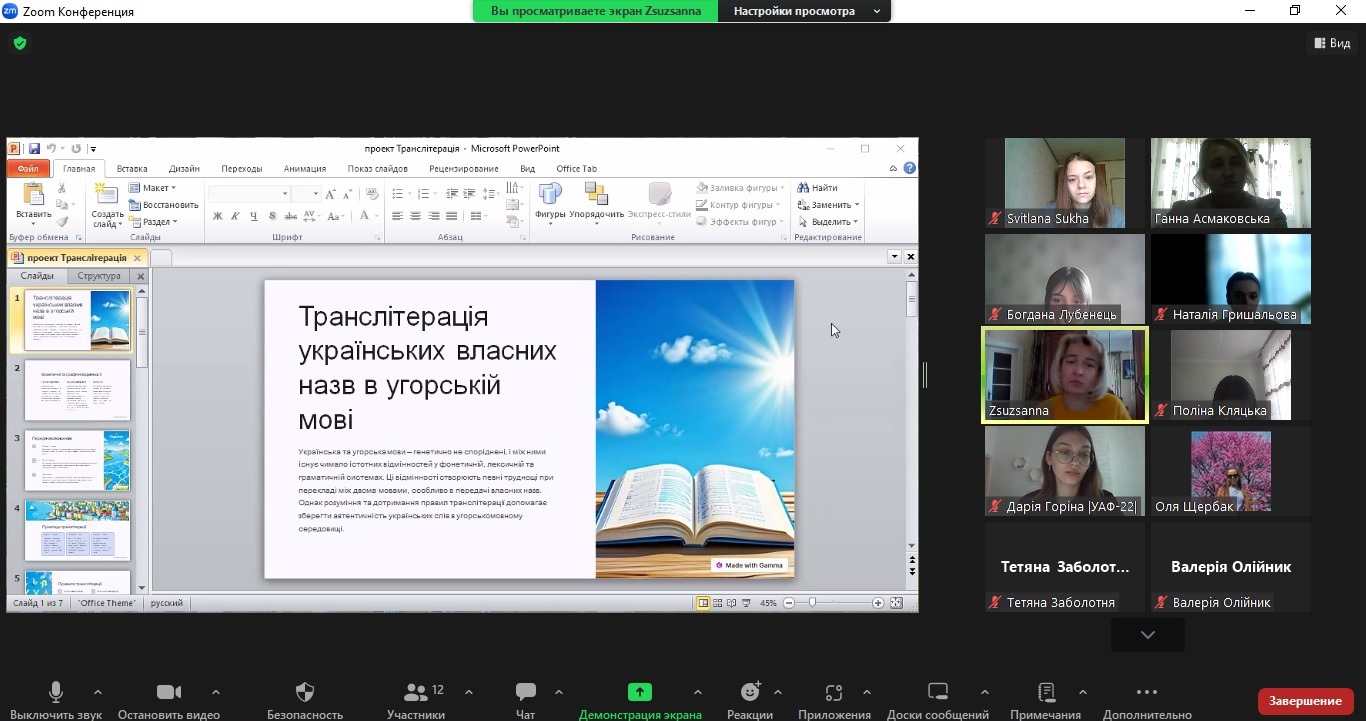Mute microphone with Выключить звук icon
Screen dimensions: 1366x721
[56, 692]
